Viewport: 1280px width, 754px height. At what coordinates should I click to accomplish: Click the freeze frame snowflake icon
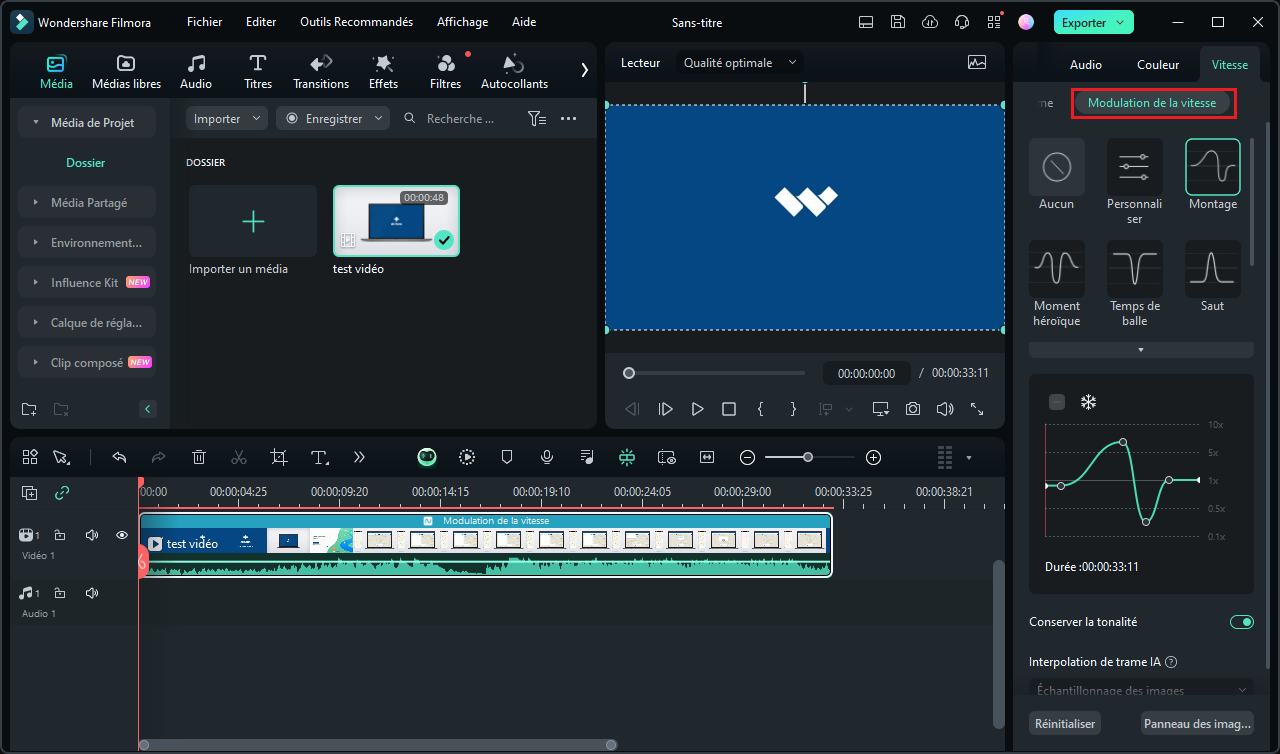pyautogui.click(x=1088, y=402)
